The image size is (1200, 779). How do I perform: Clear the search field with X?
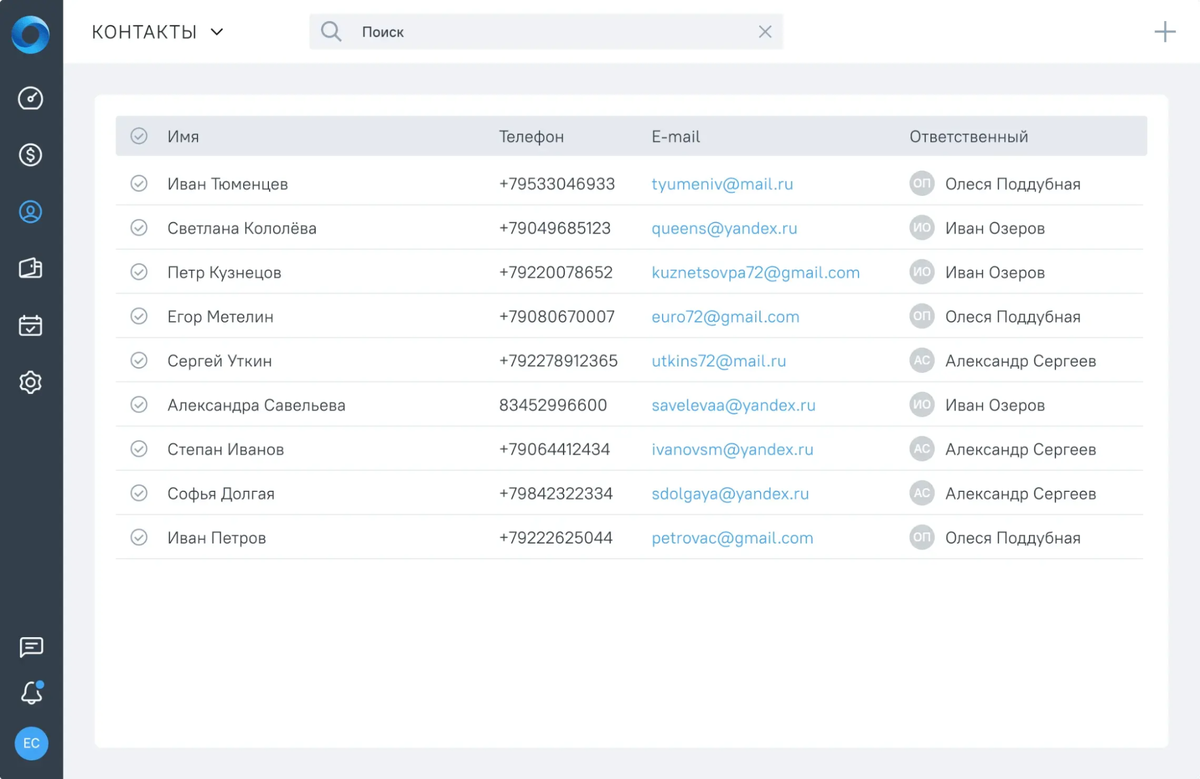(765, 32)
